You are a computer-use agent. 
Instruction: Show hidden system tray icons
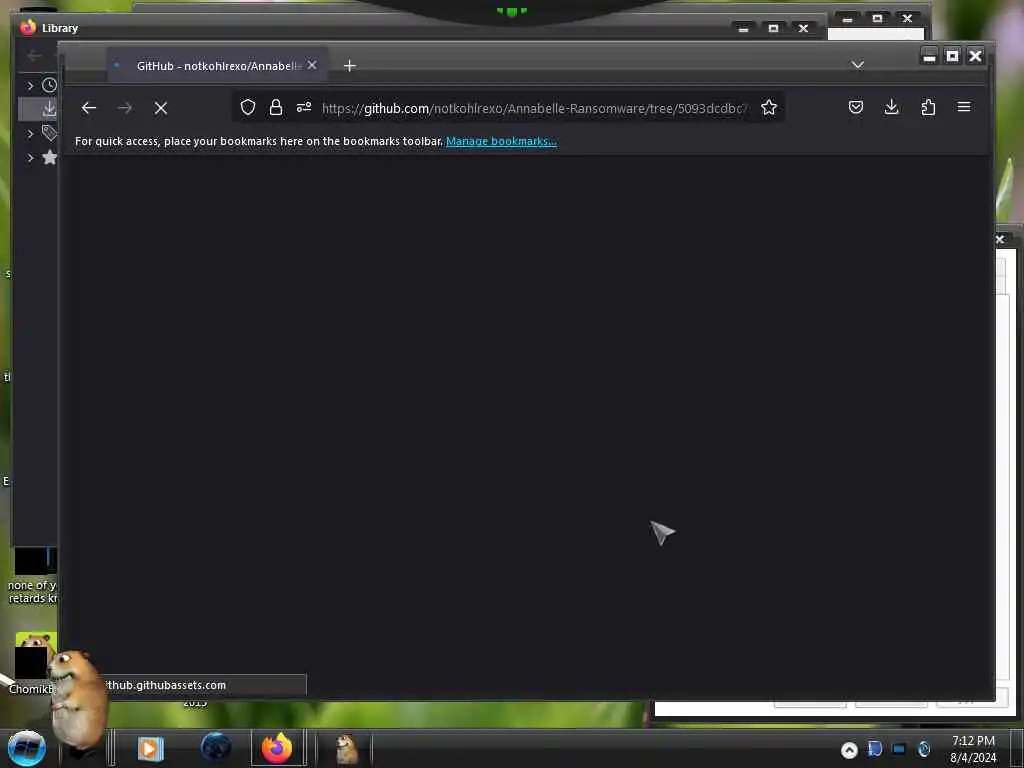849,750
